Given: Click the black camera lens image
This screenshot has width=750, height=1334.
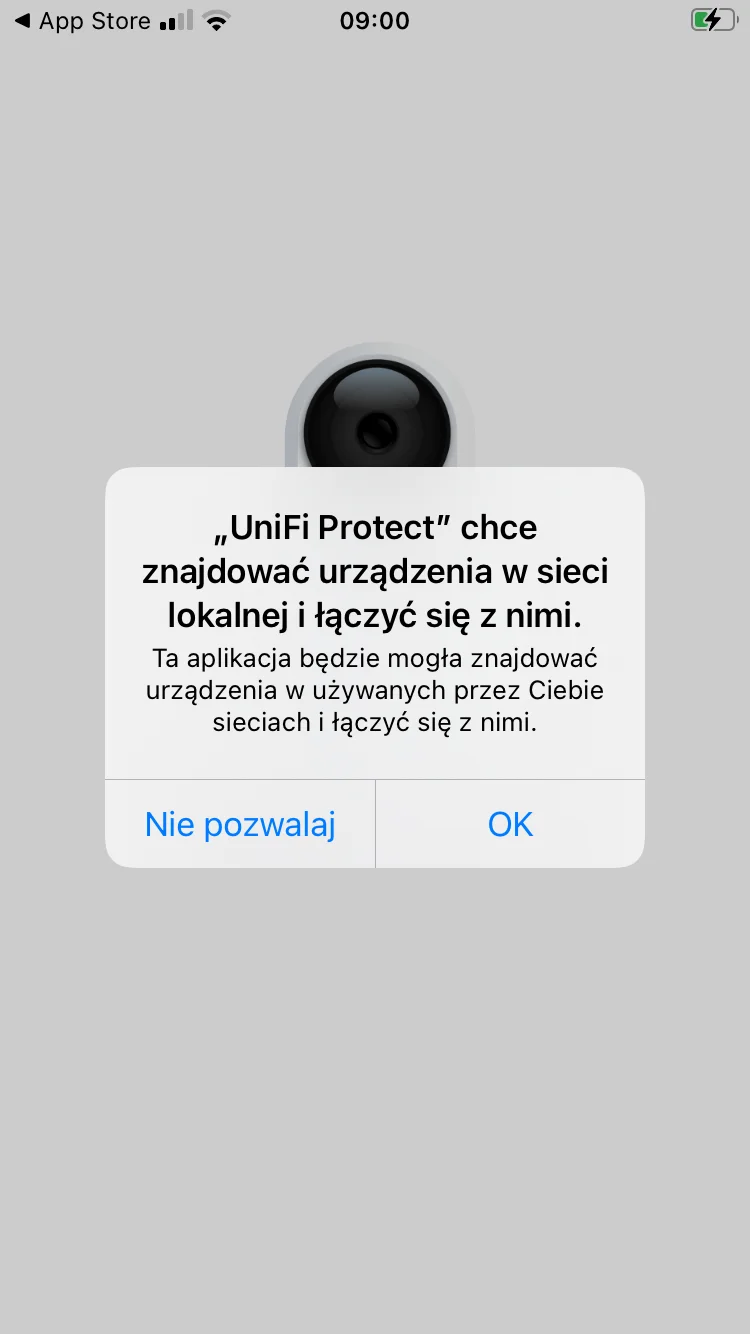Looking at the screenshot, I should (378, 416).
